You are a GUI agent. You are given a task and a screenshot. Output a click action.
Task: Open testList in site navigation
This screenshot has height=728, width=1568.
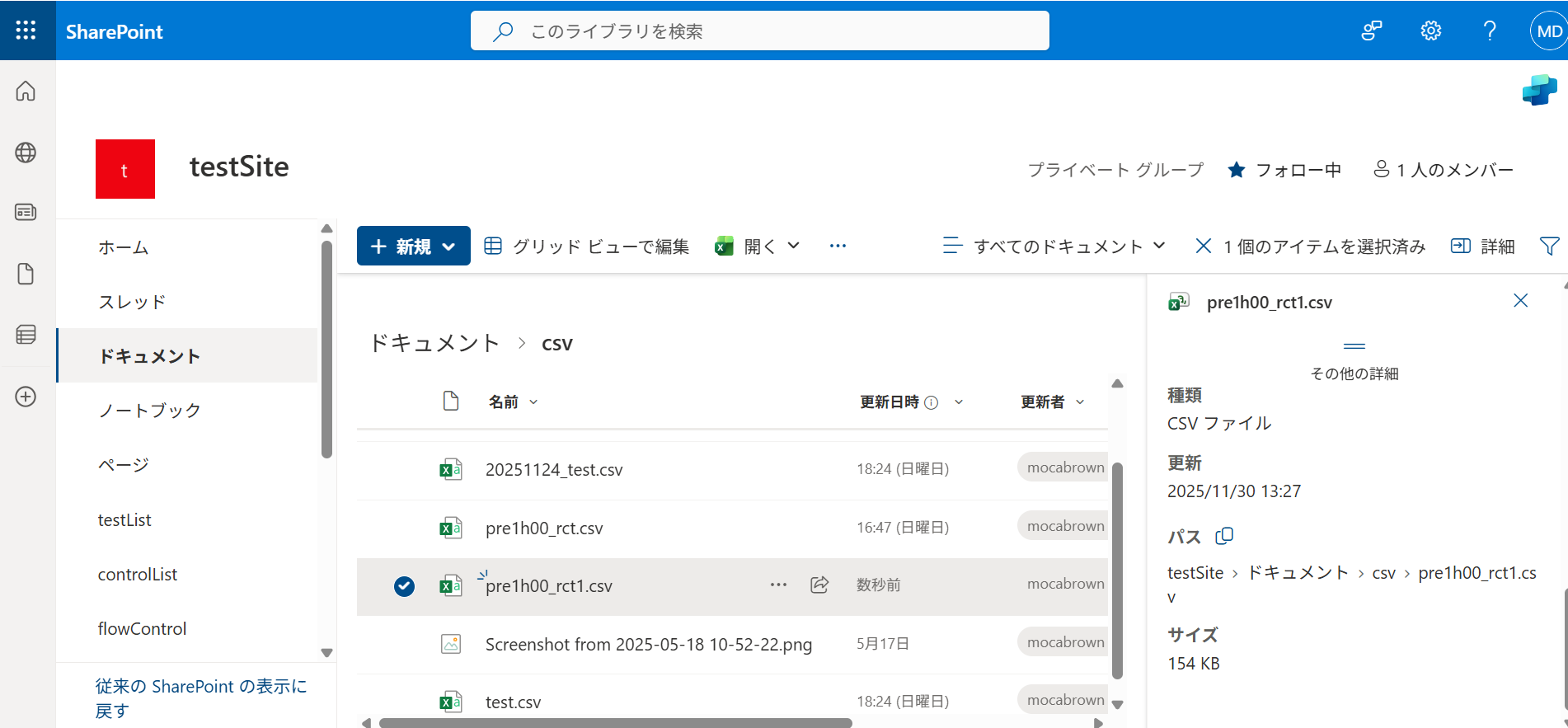(x=124, y=519)
